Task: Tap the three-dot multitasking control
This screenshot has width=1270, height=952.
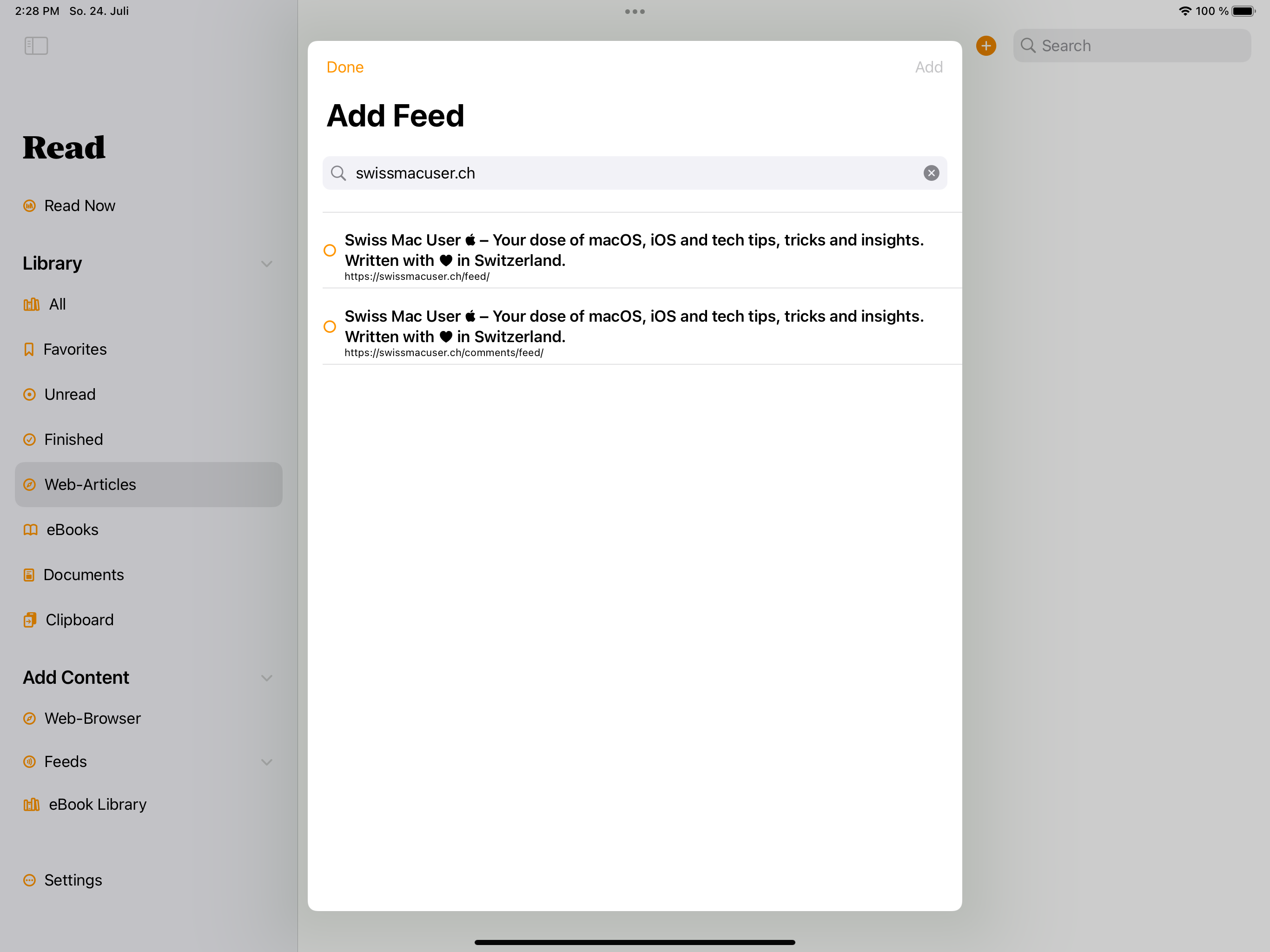Action: point(635,12)
